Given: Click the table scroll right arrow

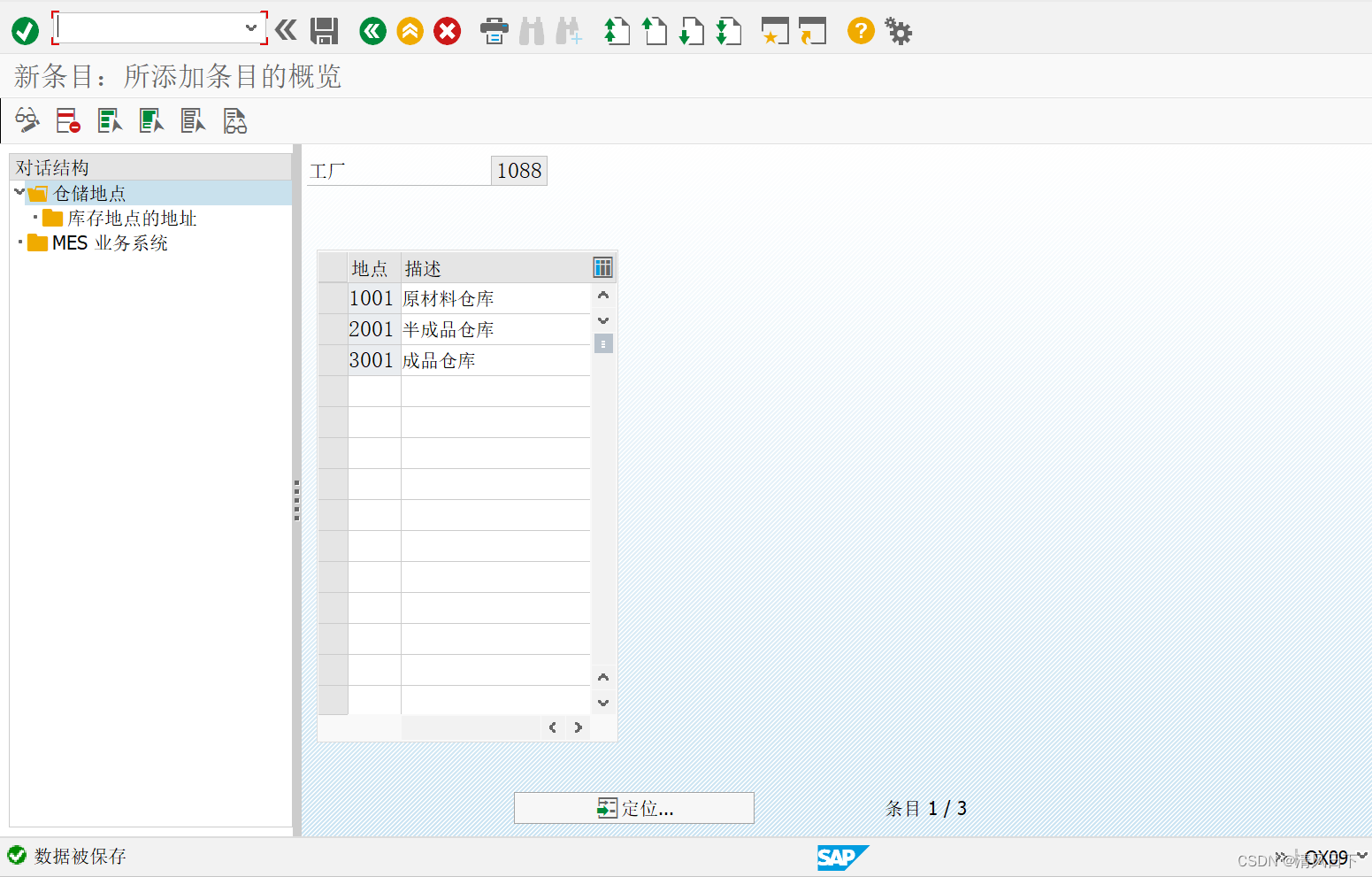Looking at the screenshot, I should click(x=578, y=727).
